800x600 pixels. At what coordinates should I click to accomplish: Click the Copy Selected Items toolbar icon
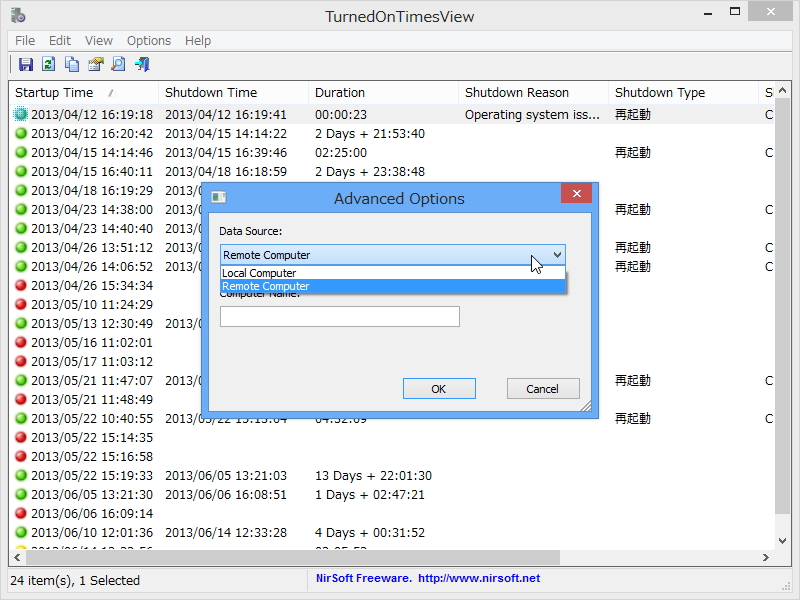coord(72,64)
